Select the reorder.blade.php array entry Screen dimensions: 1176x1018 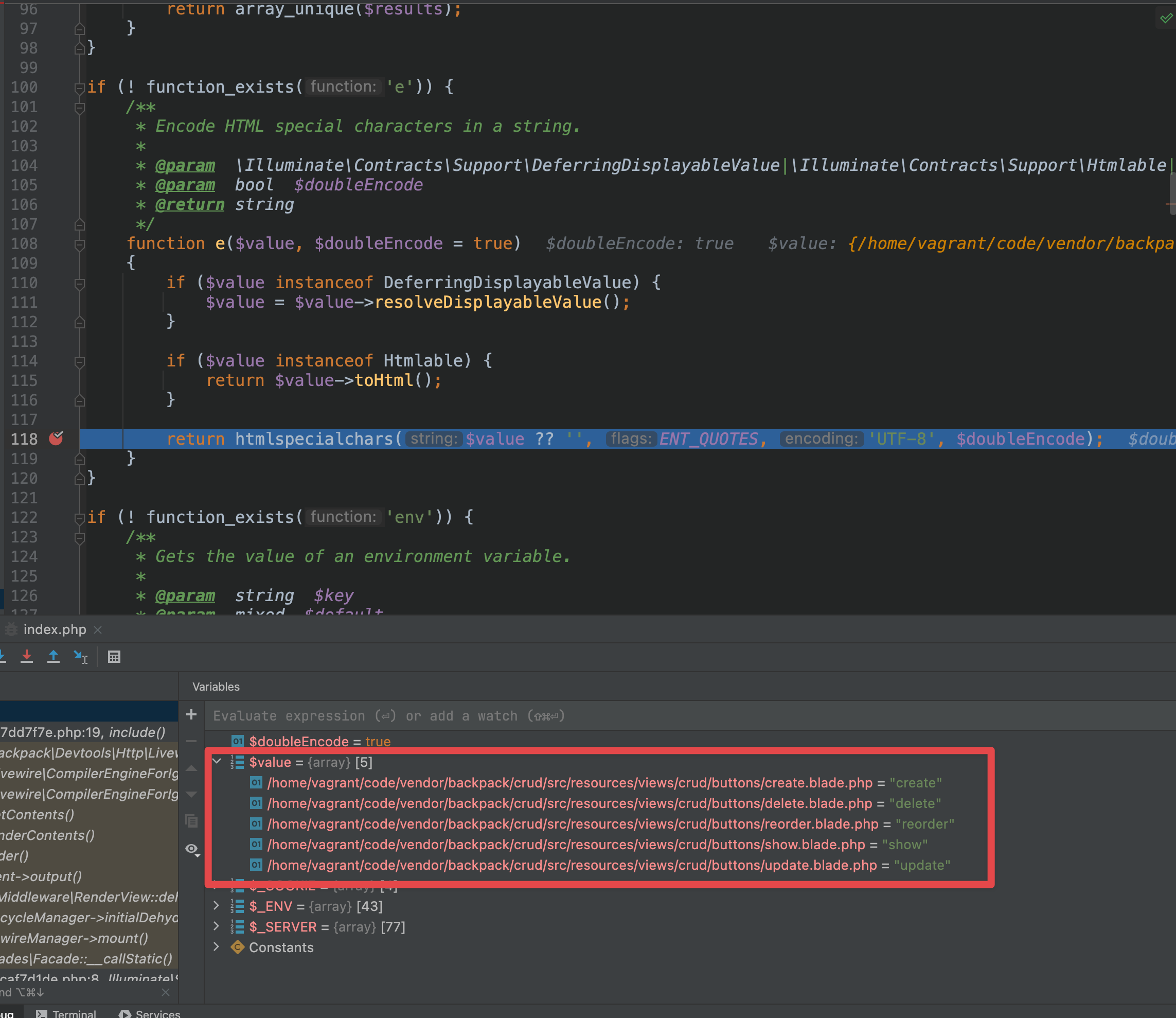click(602, 824)
